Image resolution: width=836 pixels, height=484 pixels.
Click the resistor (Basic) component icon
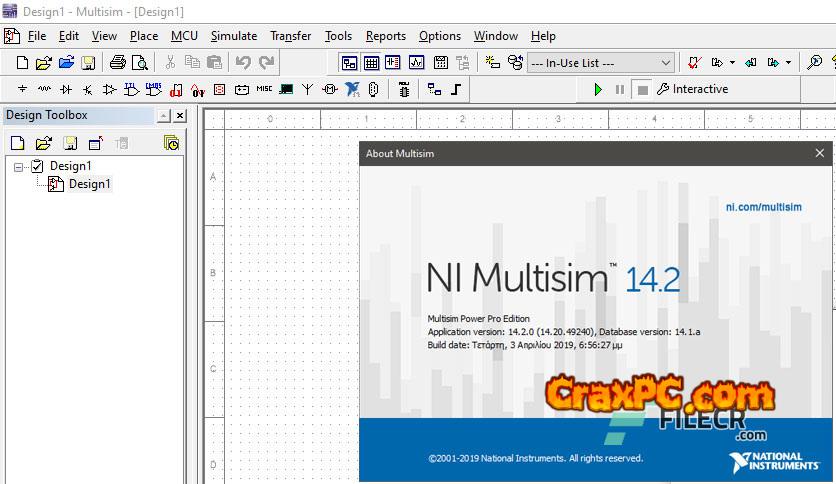pyautogui.click(x=44, y=90)
